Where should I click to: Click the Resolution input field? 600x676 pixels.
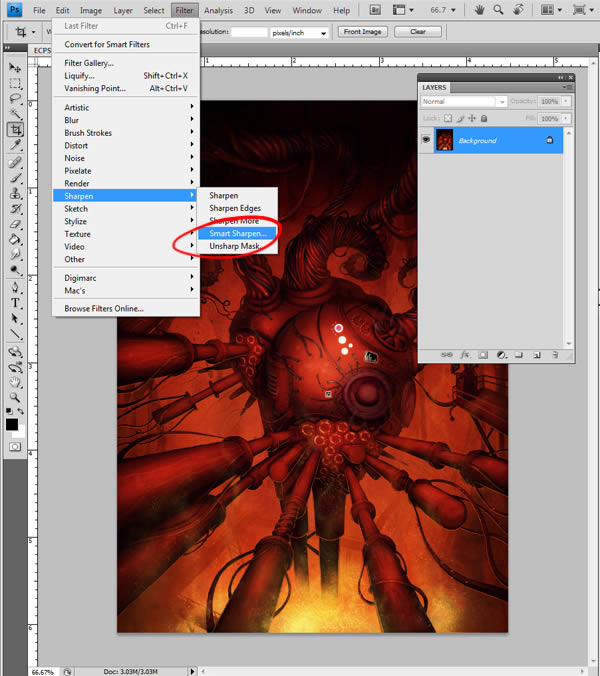point(249,32)
